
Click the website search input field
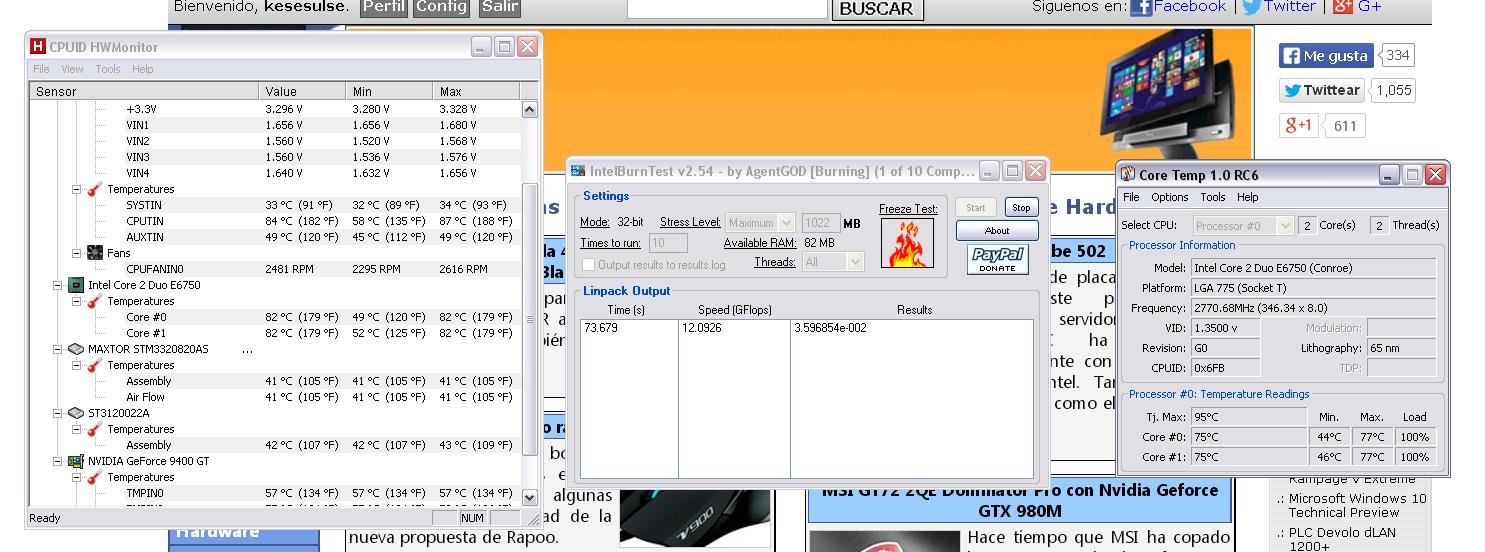[x=727, y=8]
